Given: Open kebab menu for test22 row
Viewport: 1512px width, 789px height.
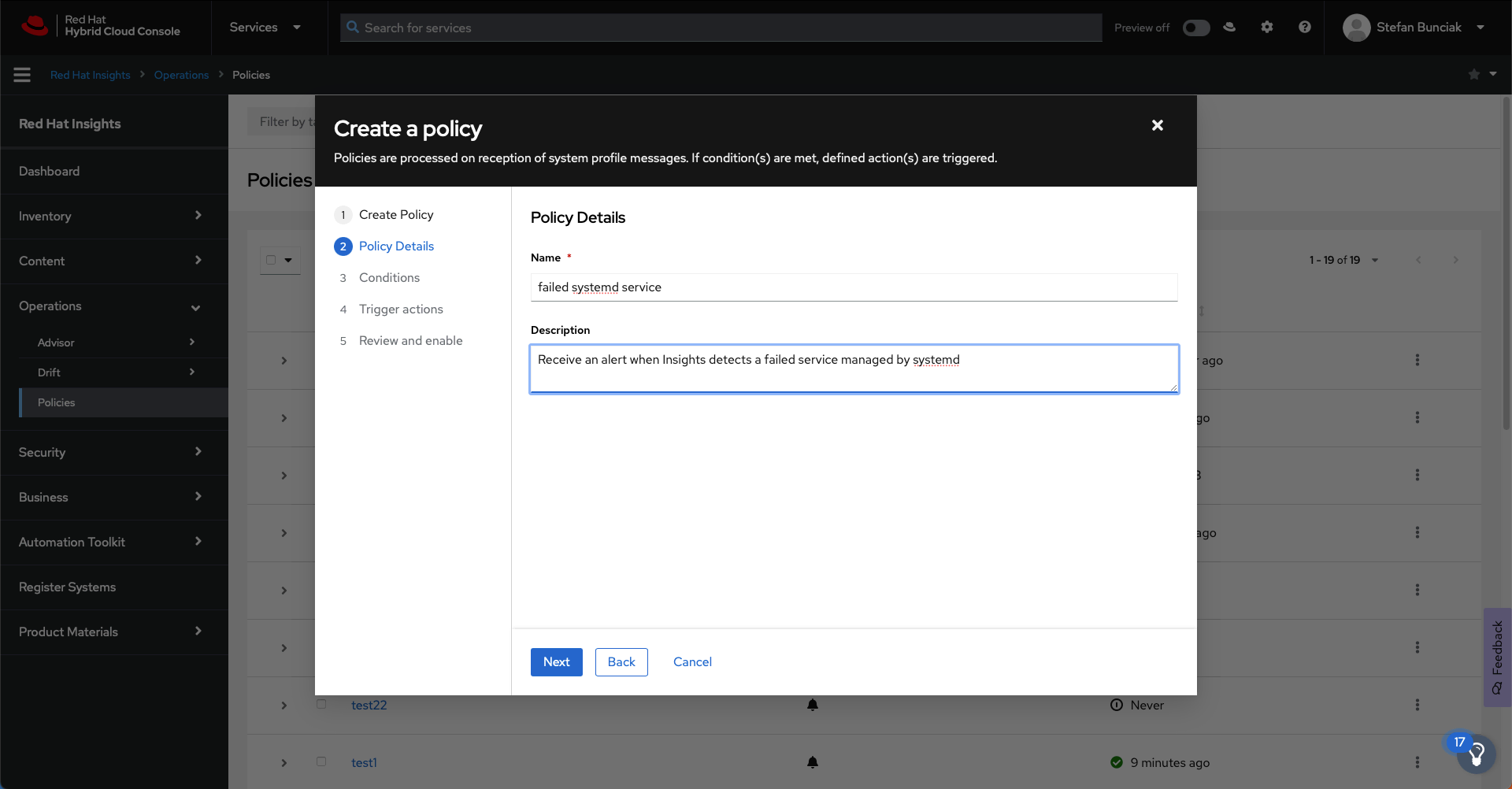Looking at the screenshot, I should pyautogui.click(x=1417, y=705).
